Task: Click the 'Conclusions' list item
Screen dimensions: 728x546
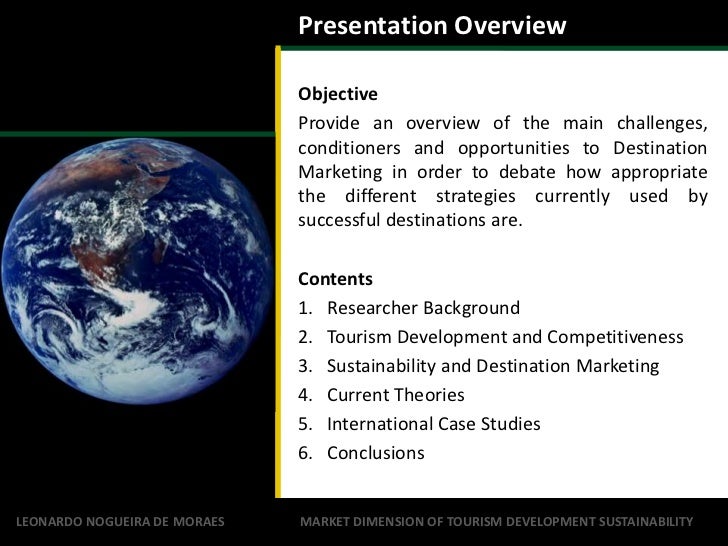Action: point(376,453)
